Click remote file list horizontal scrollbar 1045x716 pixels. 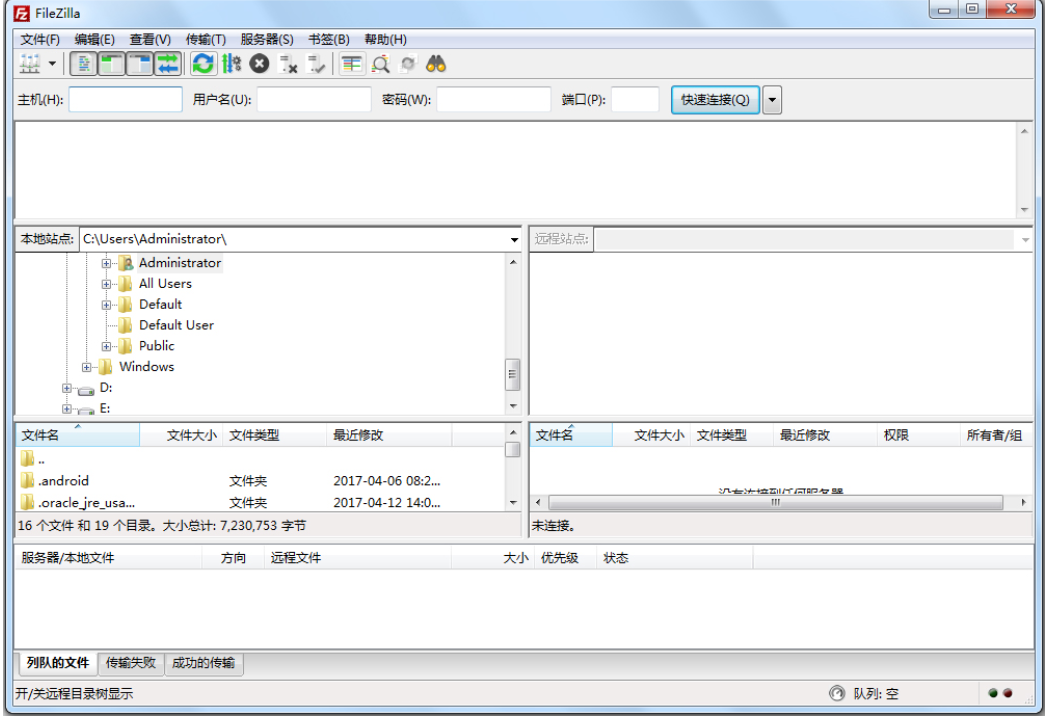point(775,502)
